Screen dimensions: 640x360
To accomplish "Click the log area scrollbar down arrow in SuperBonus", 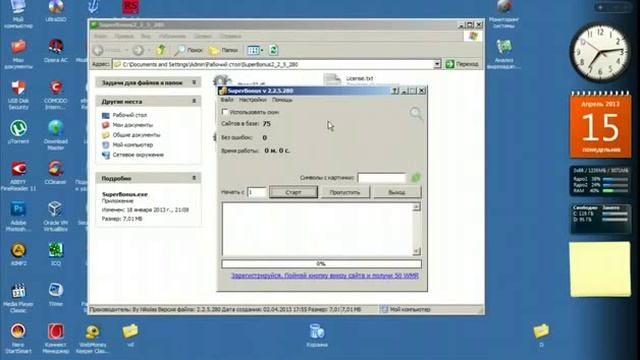I will click(416, 251).
